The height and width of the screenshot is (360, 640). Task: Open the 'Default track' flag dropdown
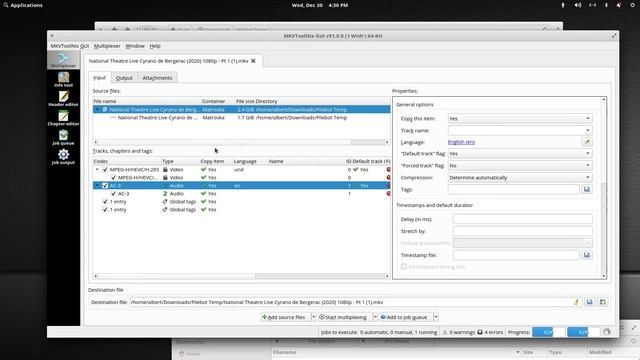point(520,153)
